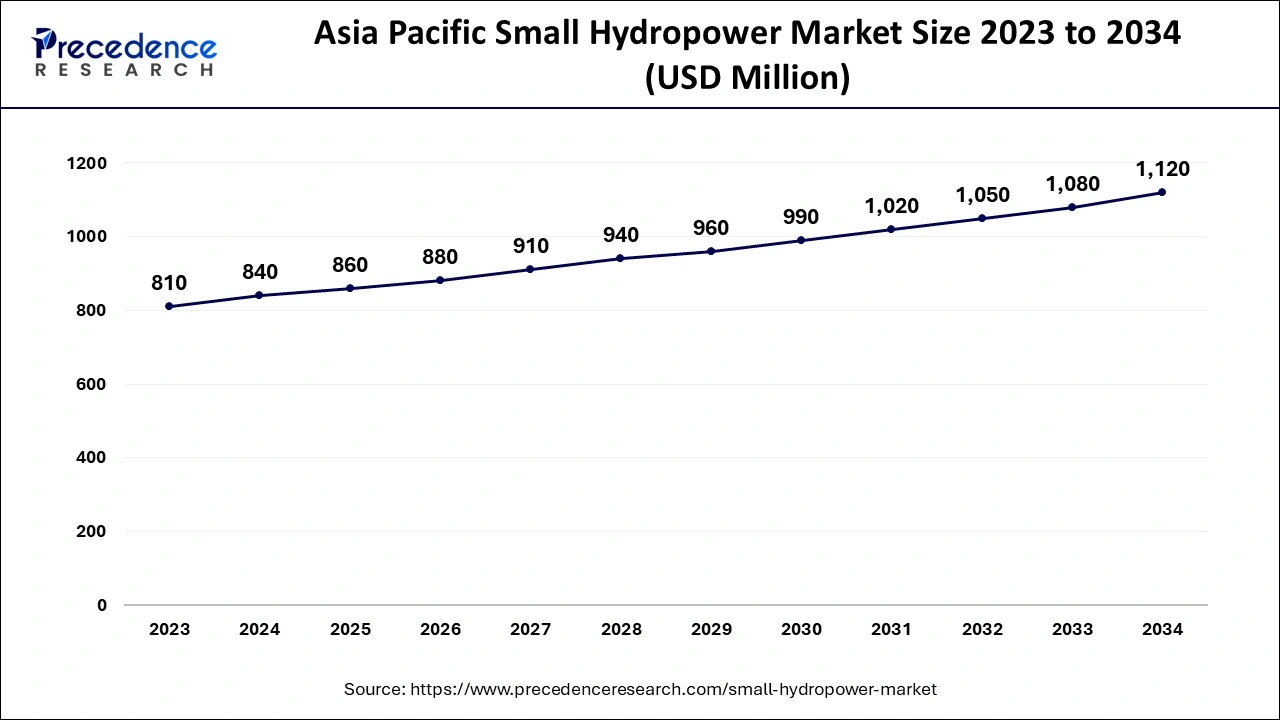Select the 1,050 data label
Image resolution: width=1280 pixels, height=720 pixels.
point(982,195)
